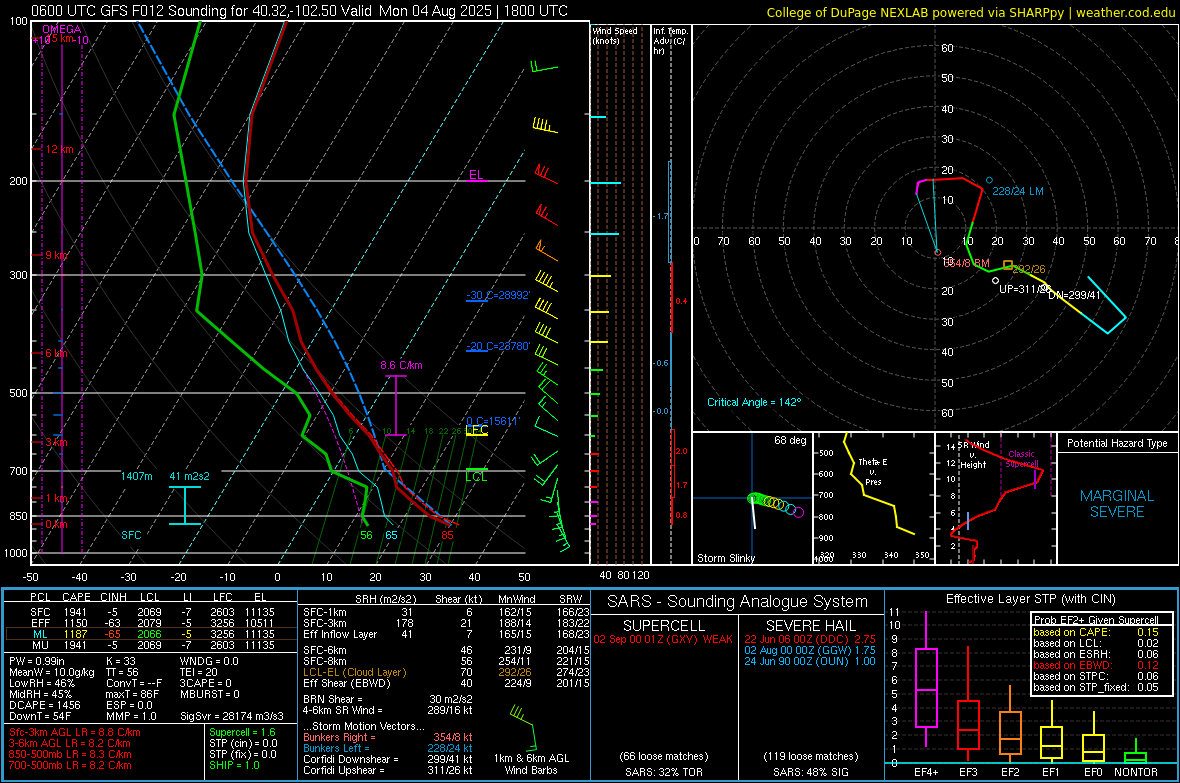Click the green LCL label

pyautogui.click(x=476, y=477)
